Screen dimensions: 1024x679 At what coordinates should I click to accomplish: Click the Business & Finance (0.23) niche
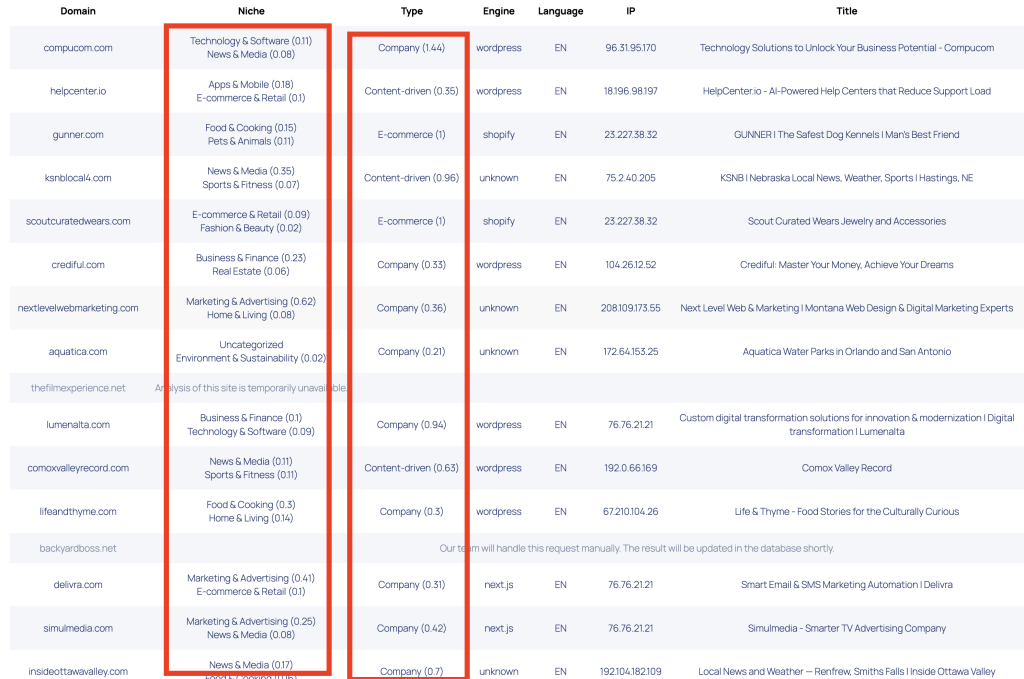click(x=251, y=258)
